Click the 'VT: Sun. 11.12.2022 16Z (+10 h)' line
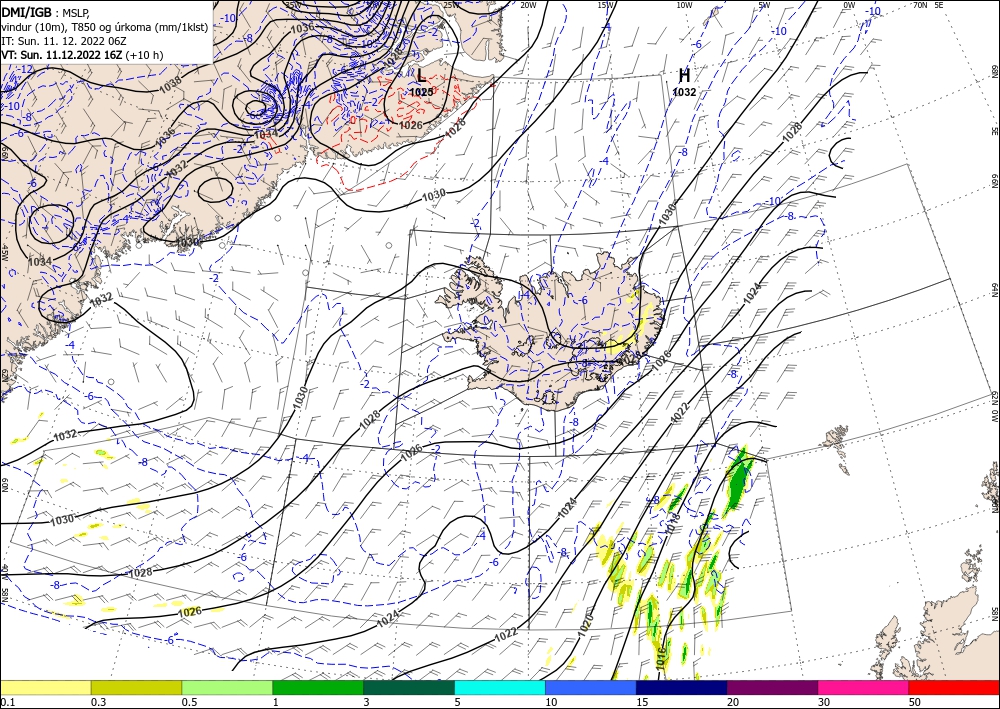 coord(82,55)
